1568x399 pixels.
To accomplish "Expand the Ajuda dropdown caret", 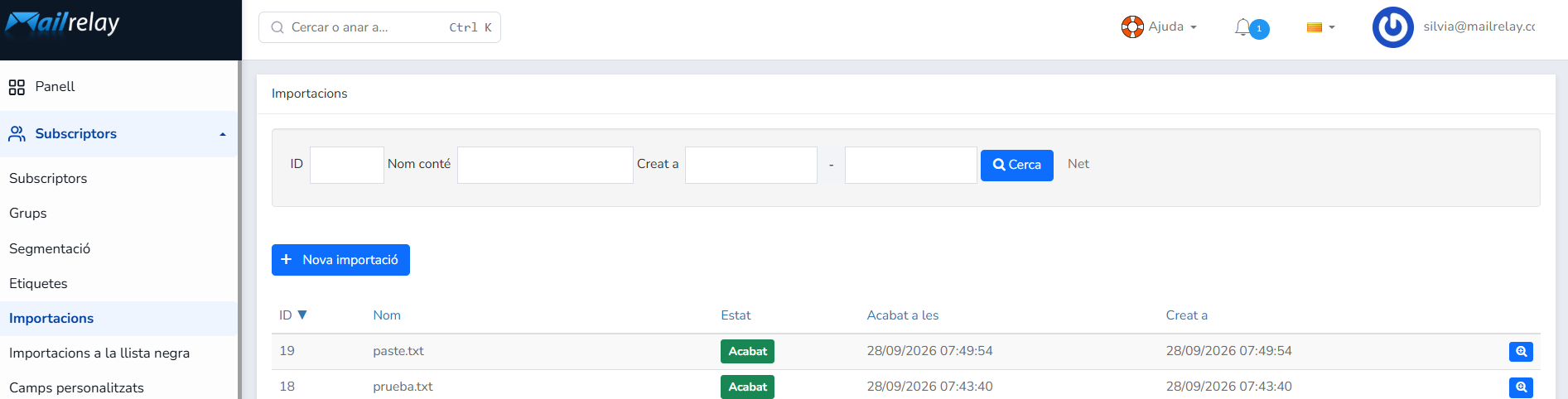I will click(1194, 27).
